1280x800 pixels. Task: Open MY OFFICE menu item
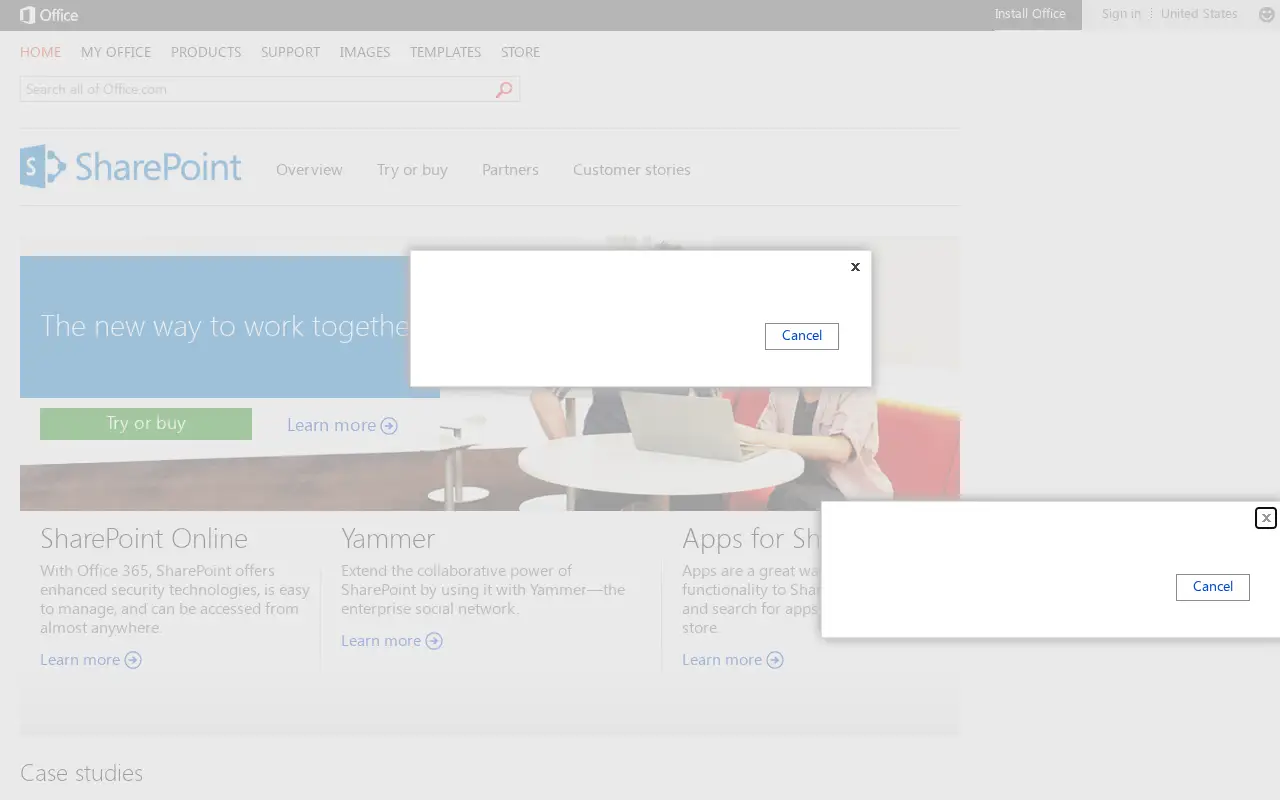click(116, 52)
